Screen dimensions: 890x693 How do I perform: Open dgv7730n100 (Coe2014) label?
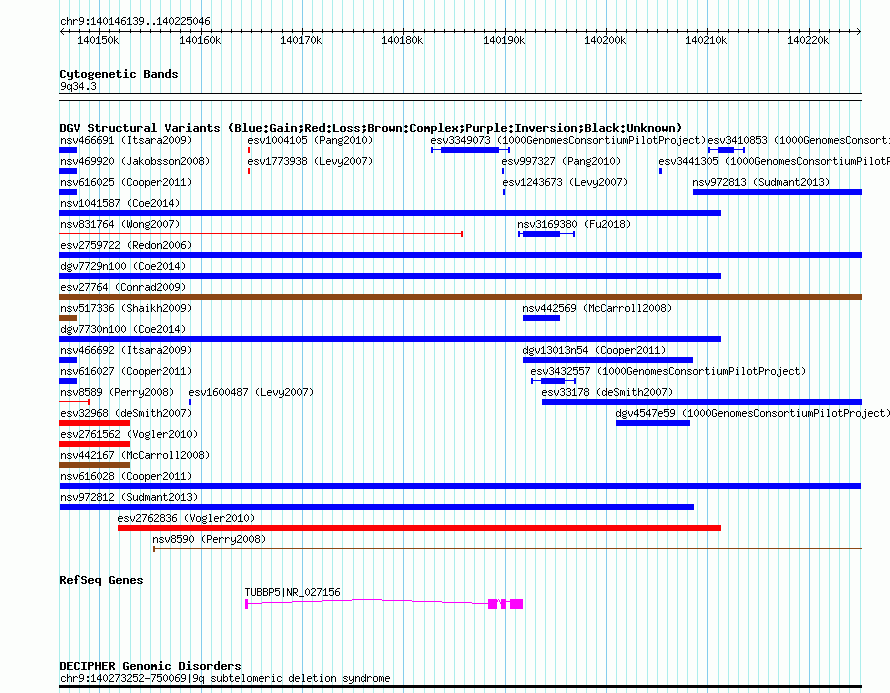click(x=123, y=329)
